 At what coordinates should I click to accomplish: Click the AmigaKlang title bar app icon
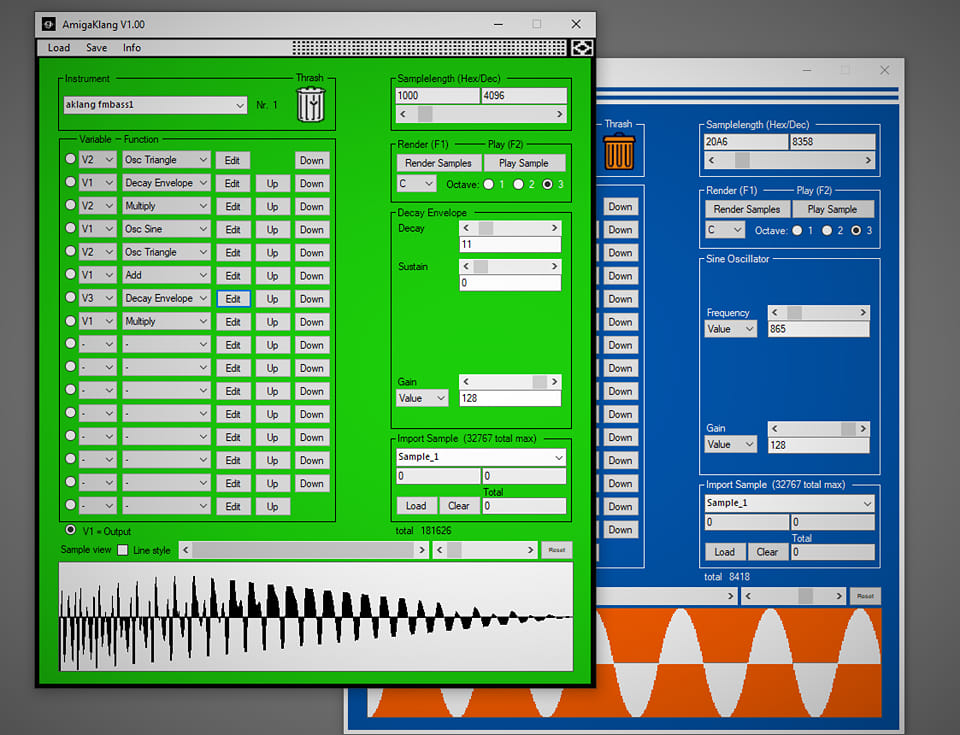pos(48,24)
